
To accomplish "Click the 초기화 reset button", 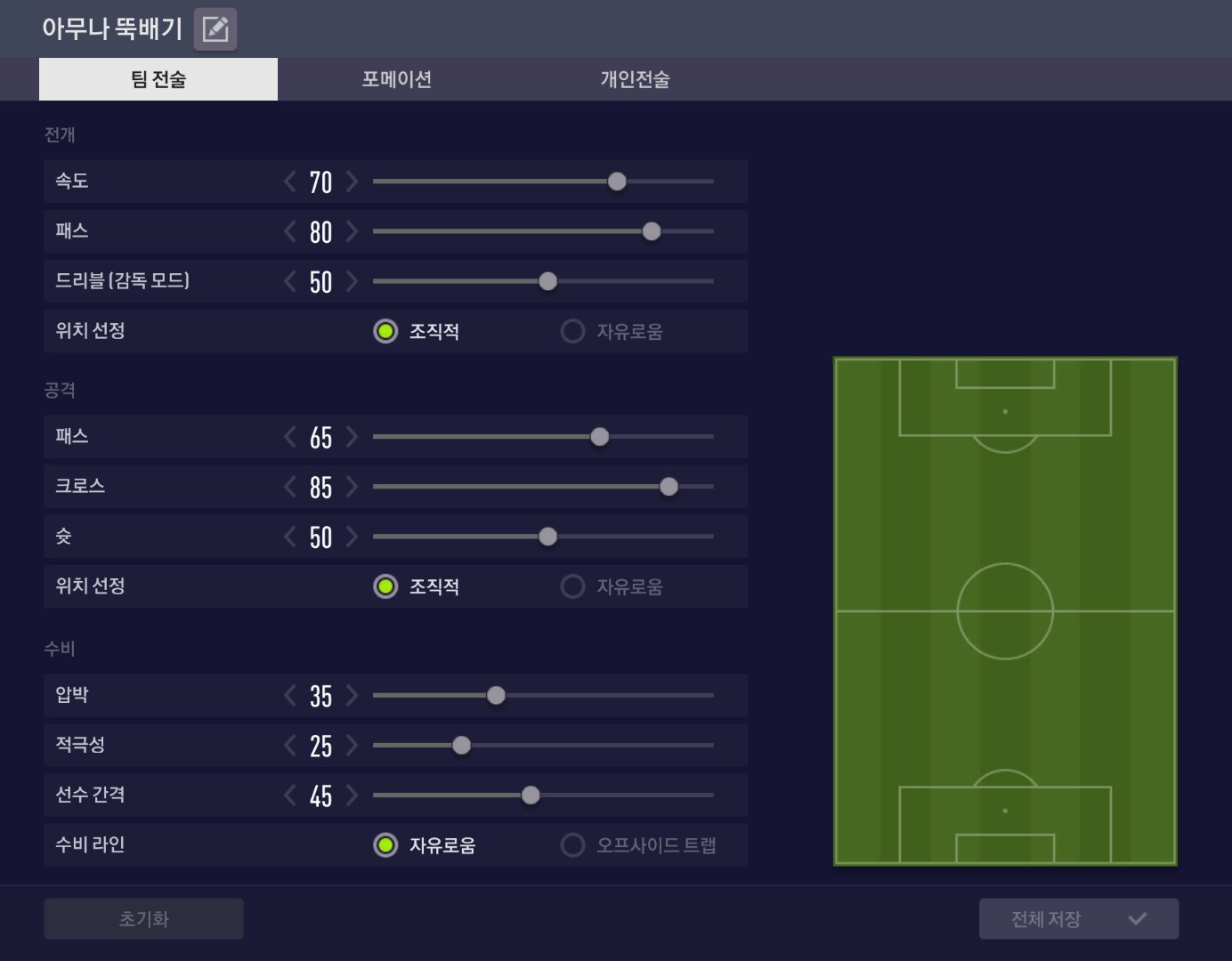I will [143, 918].
